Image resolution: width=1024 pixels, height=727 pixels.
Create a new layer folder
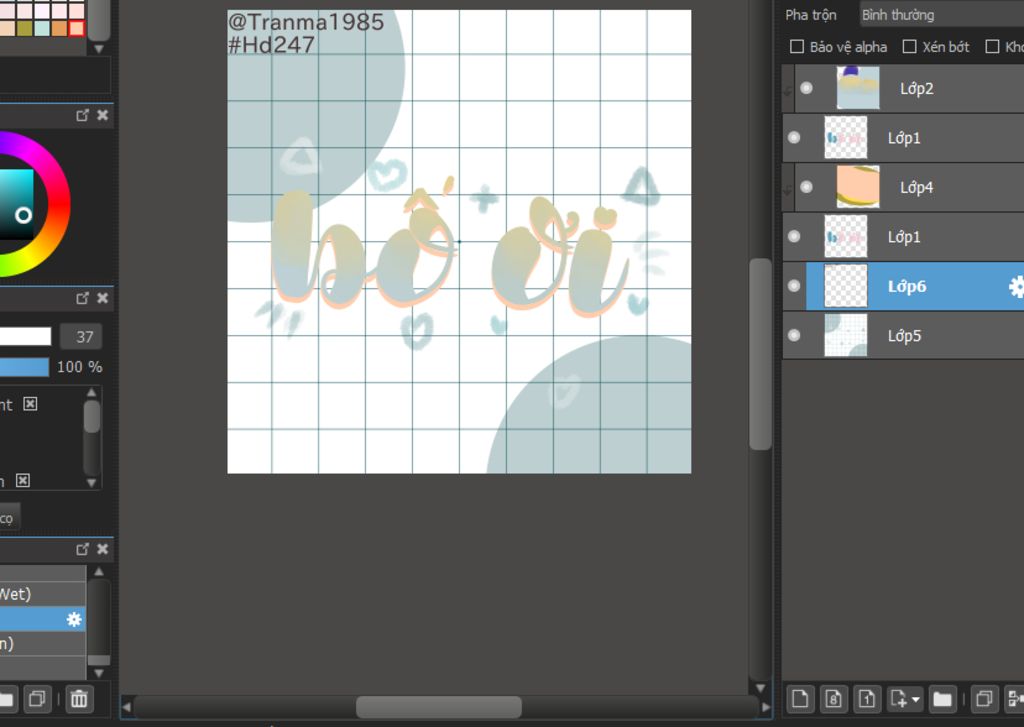click(942, 699)
